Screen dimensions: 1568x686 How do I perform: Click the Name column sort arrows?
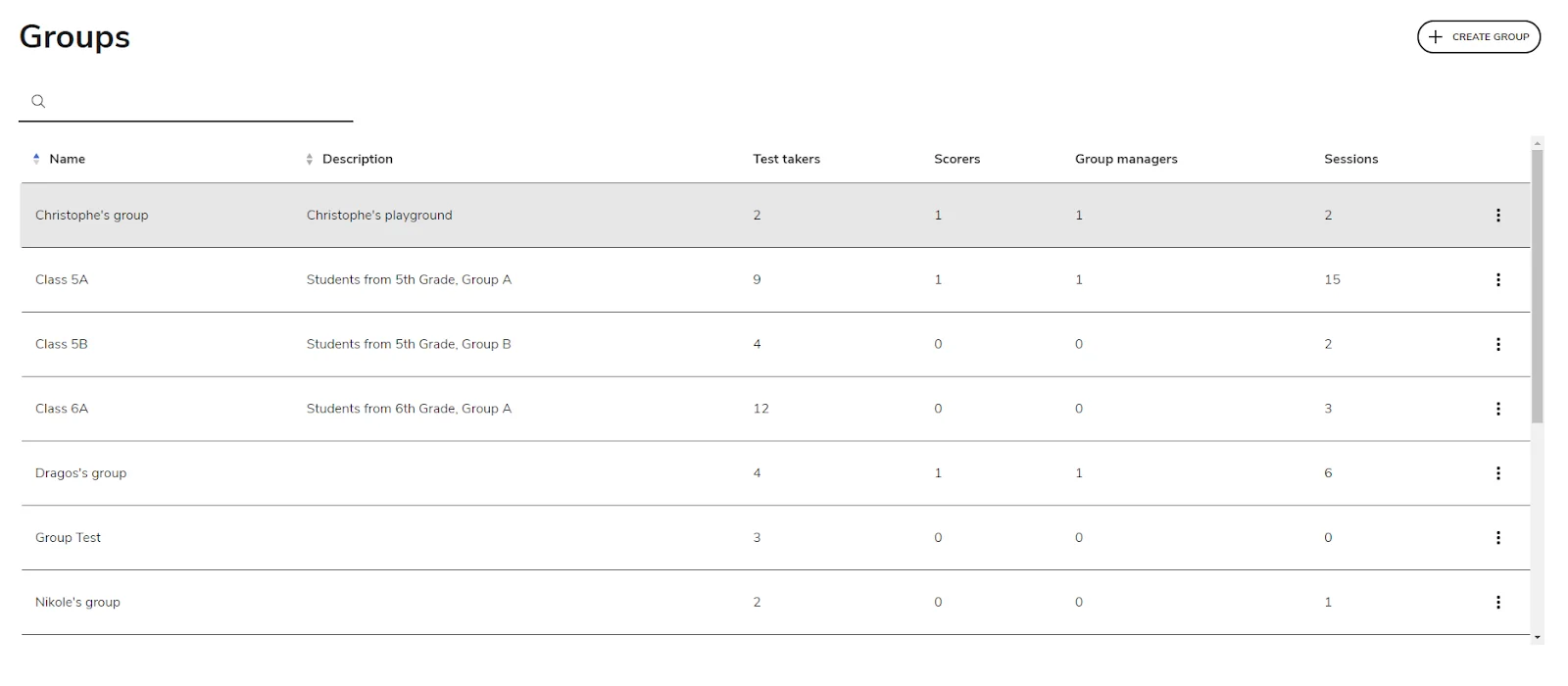tap(36, 159)
